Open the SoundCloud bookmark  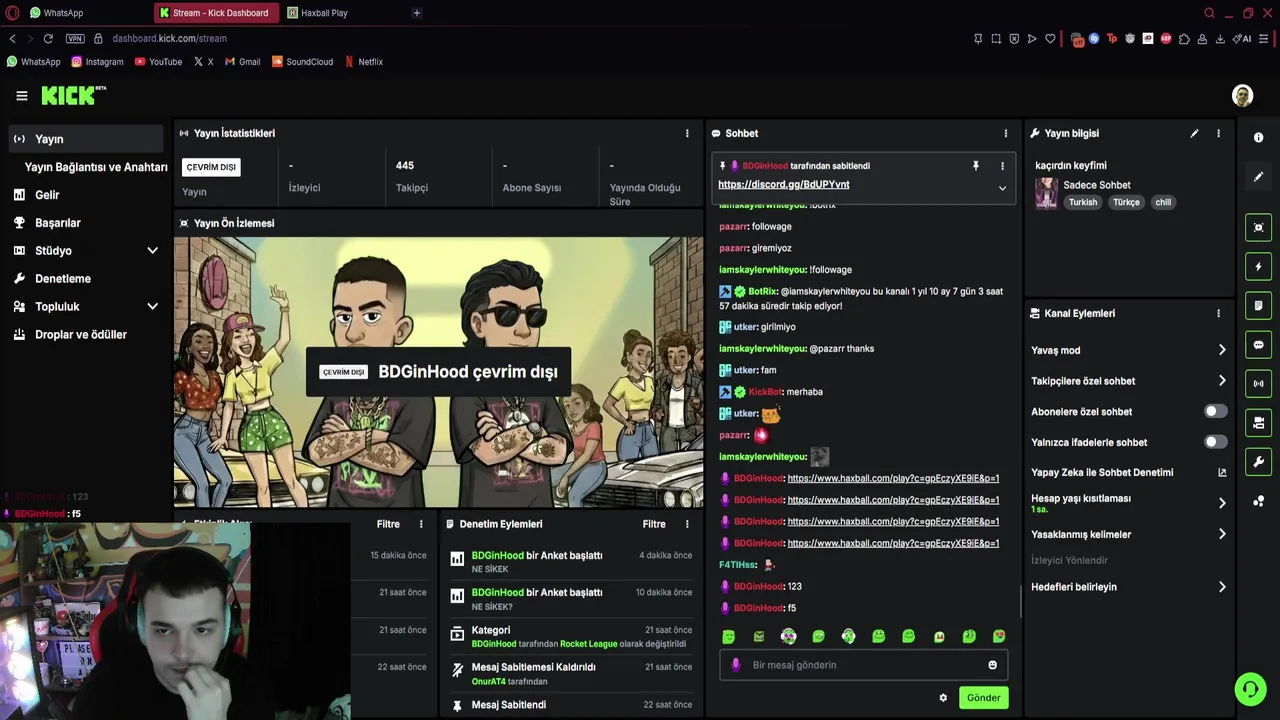click(302, 62)
